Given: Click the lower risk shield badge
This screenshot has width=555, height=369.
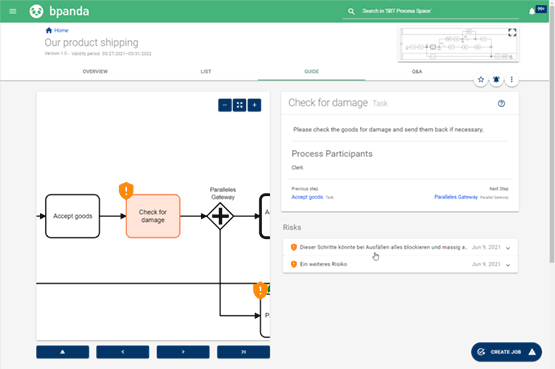Looking at the screenshot, I should pyautogui.click(x=261, y=290).
